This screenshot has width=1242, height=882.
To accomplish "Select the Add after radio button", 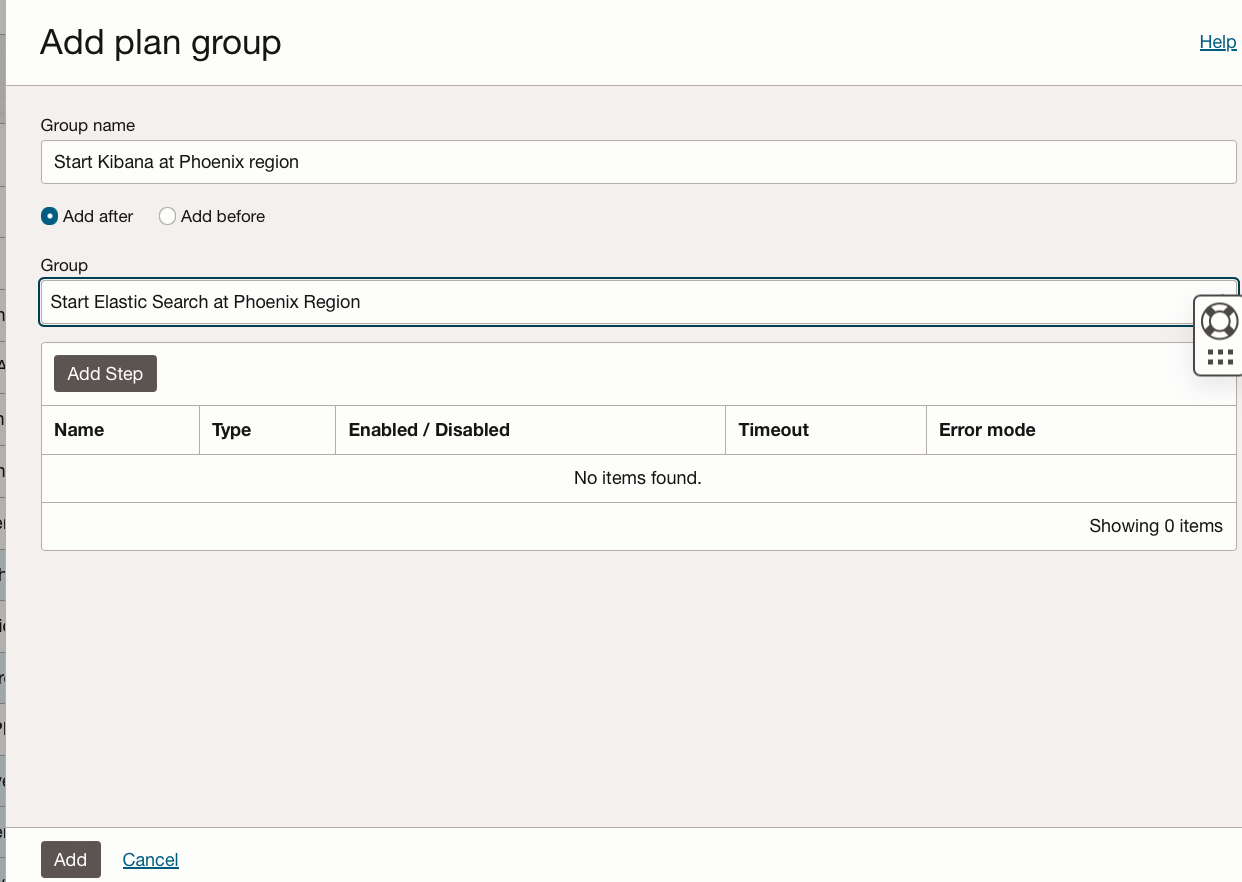I will pos(49,216).
